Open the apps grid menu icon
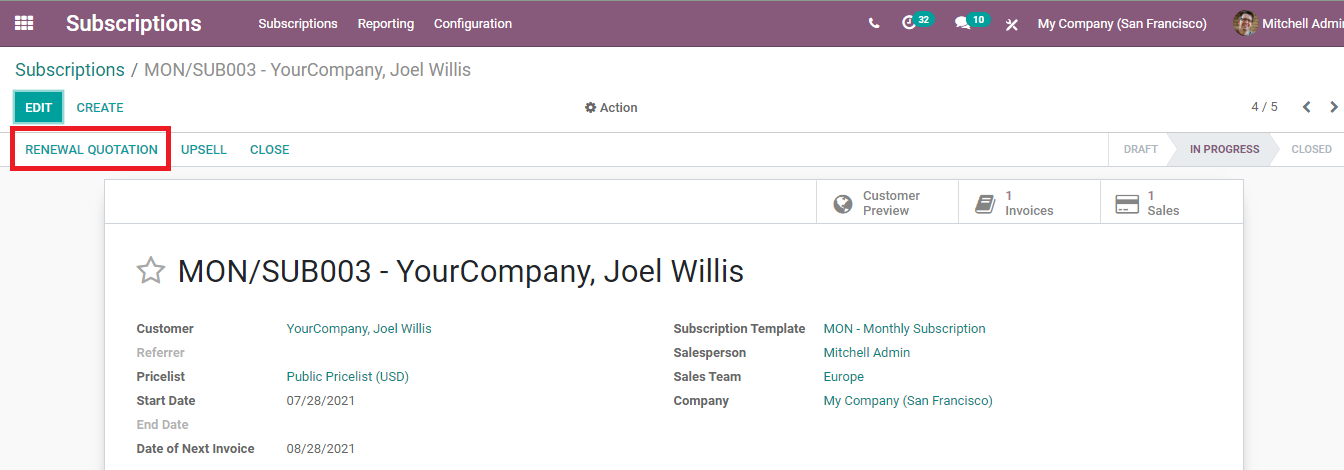 (x=24, y=23)
